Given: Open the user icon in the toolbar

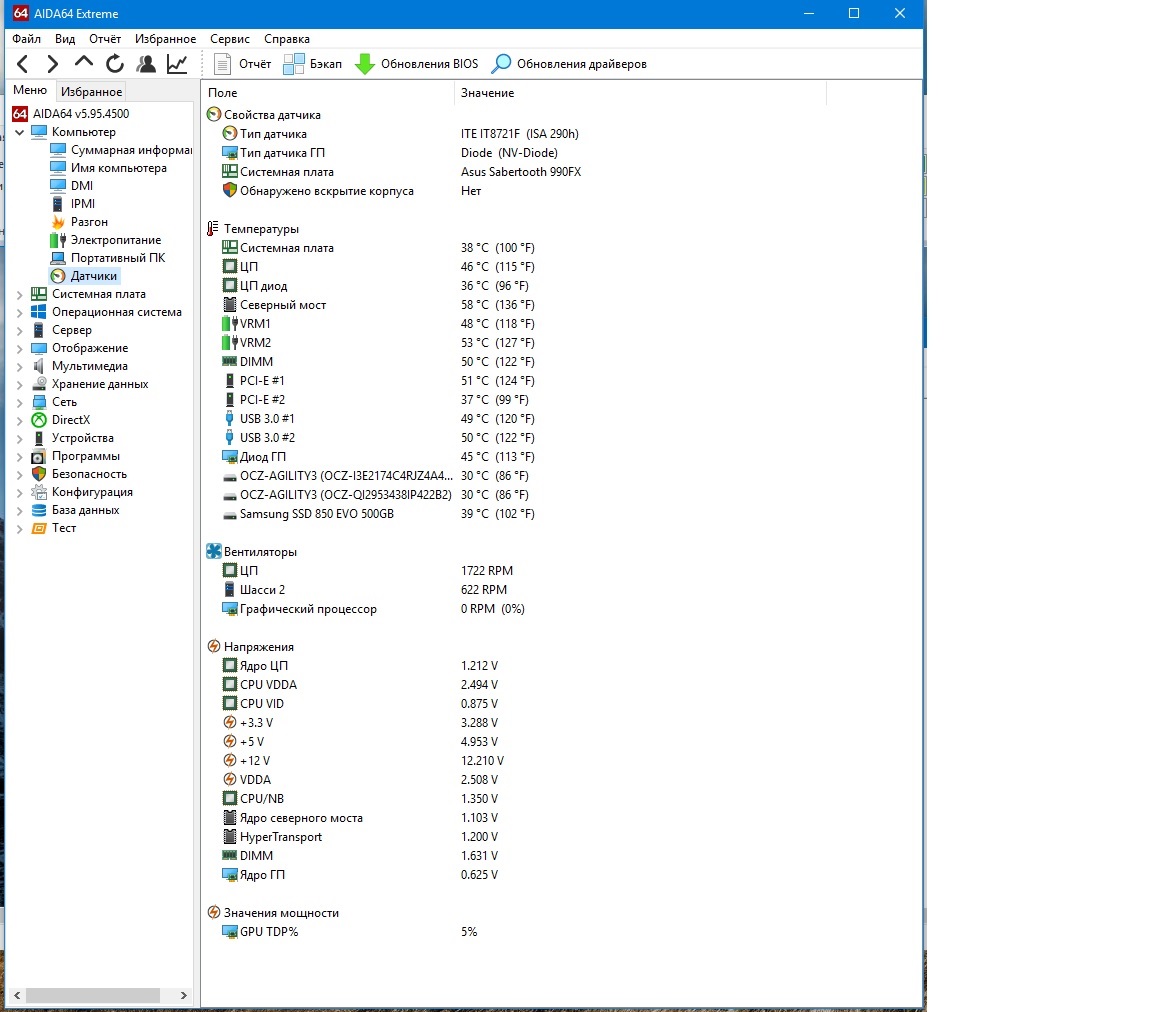Looking at the screenshot, I should click(146, 64).
